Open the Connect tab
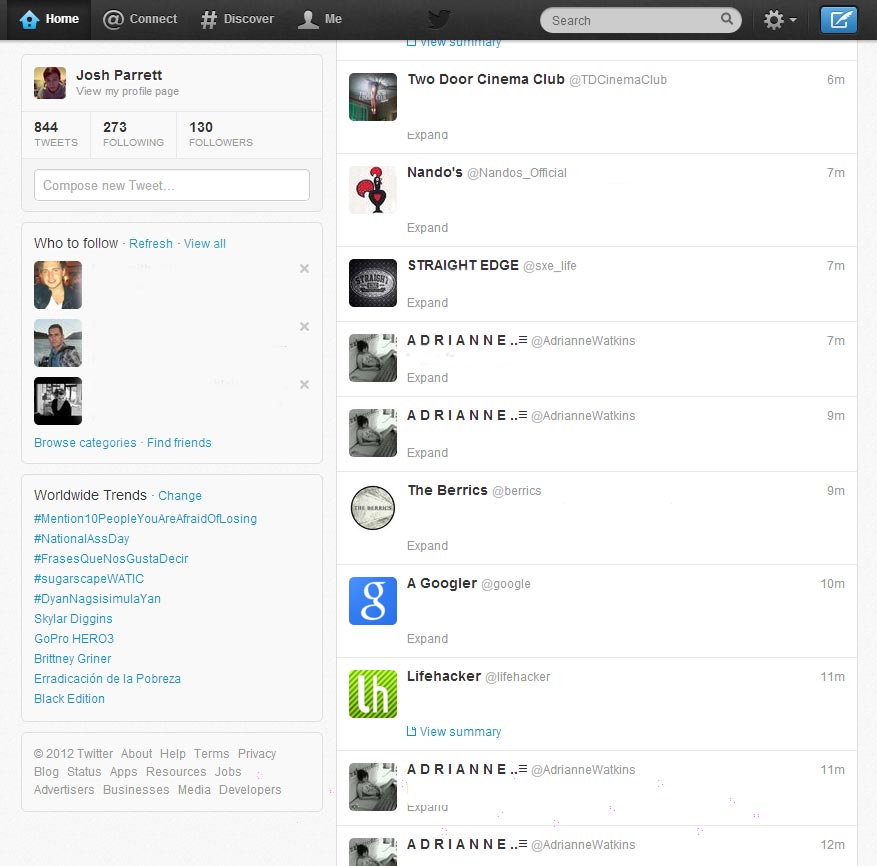Image resolution: width=877 pixels, height=866 pixels. [x=140, y=19]
